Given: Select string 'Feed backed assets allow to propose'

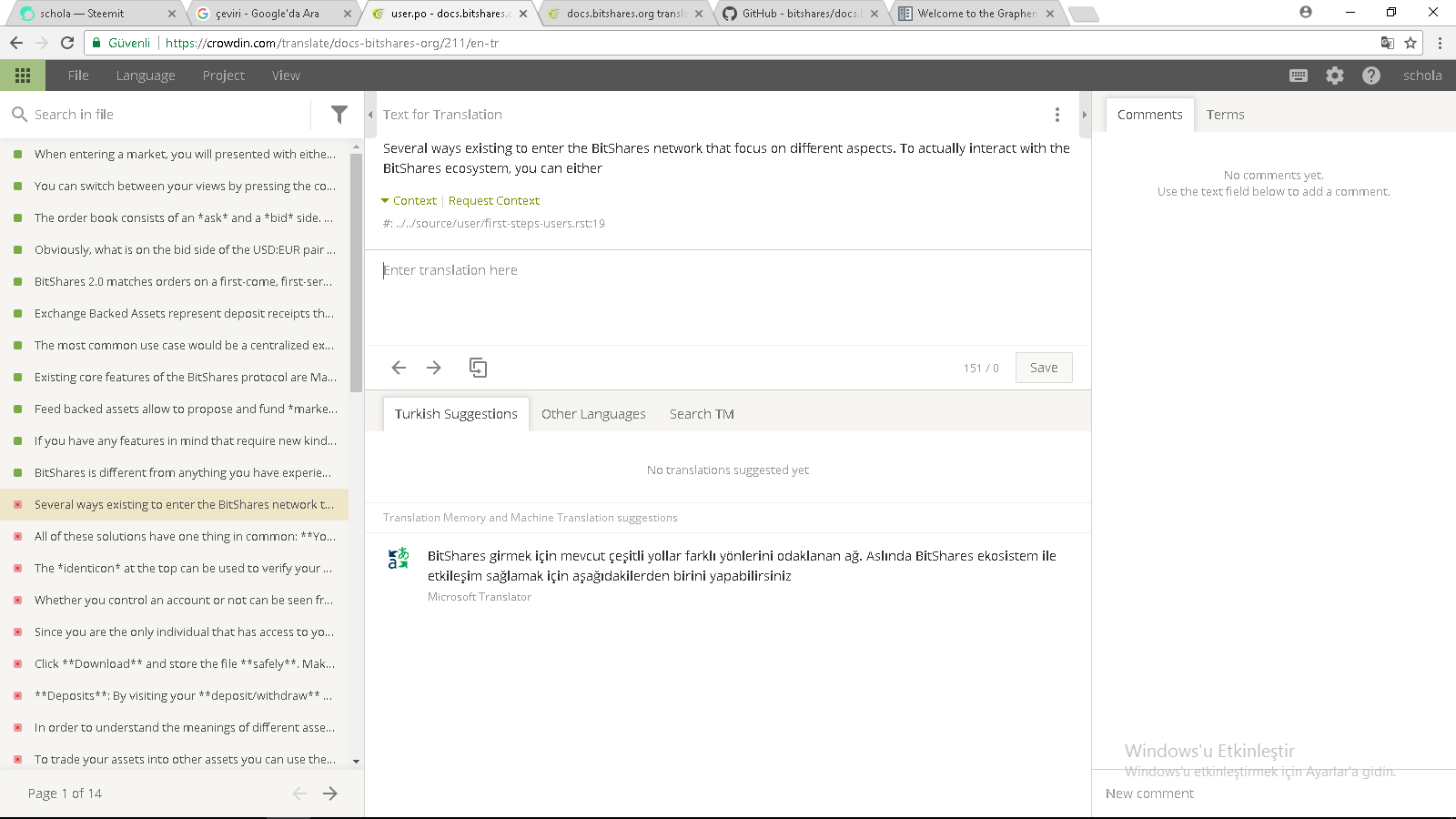Looking at the screenshot, I should (175, 409).
